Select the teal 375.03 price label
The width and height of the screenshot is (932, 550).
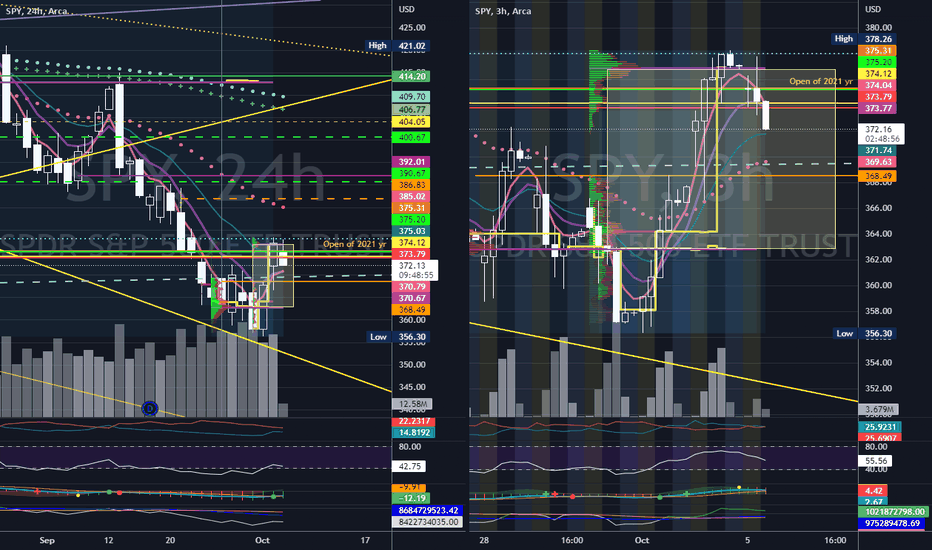click(411, 231)
